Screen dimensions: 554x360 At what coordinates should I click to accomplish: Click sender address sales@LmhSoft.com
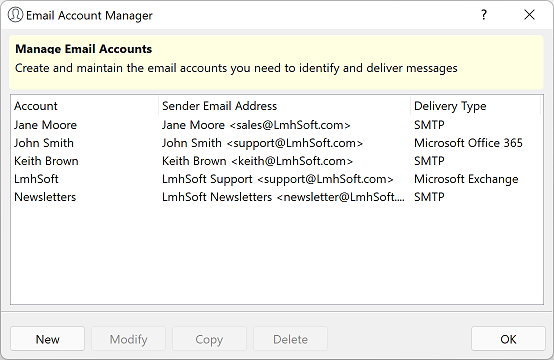pos(256,125)
